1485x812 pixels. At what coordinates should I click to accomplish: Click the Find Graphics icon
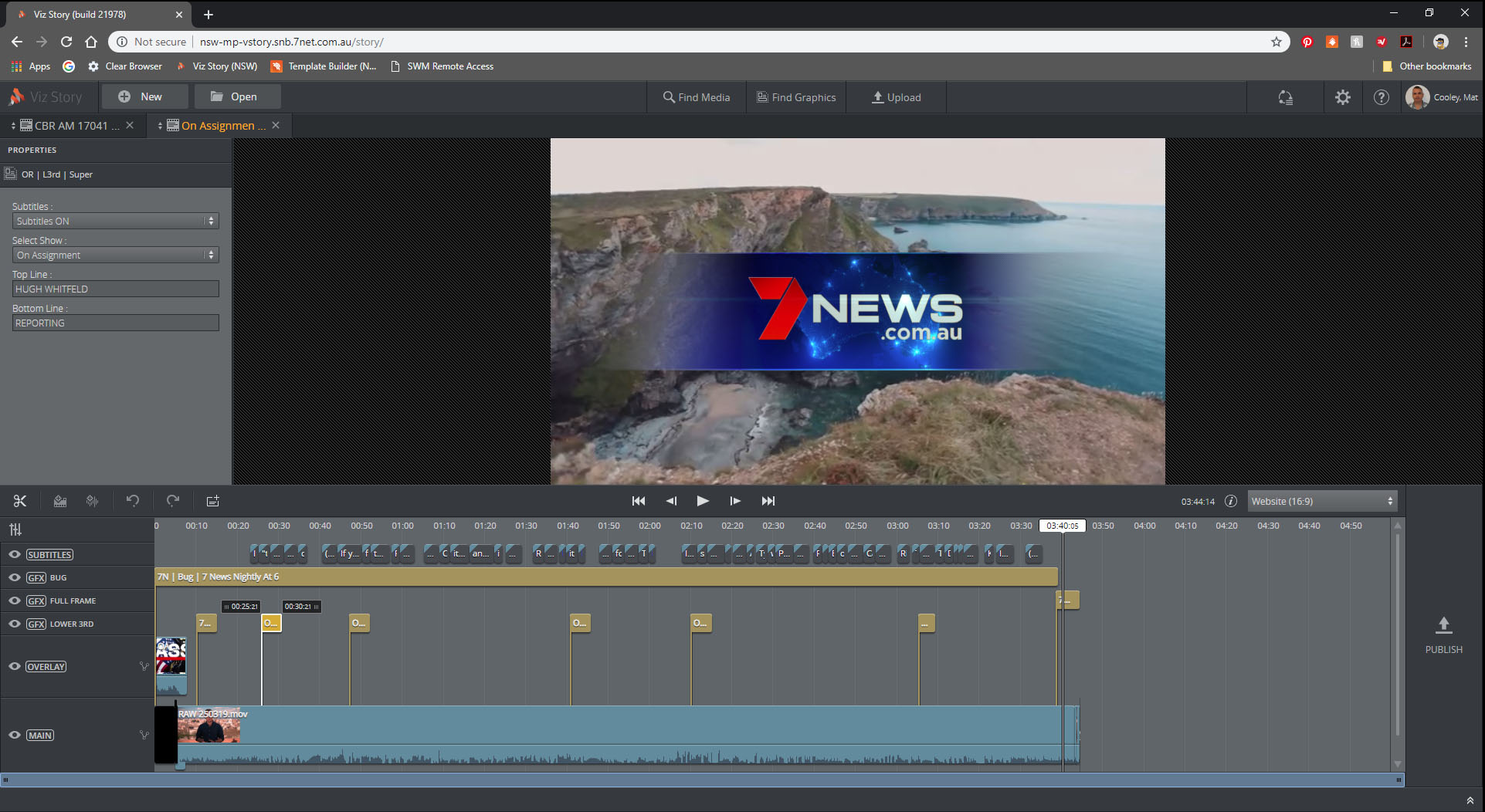761,96
